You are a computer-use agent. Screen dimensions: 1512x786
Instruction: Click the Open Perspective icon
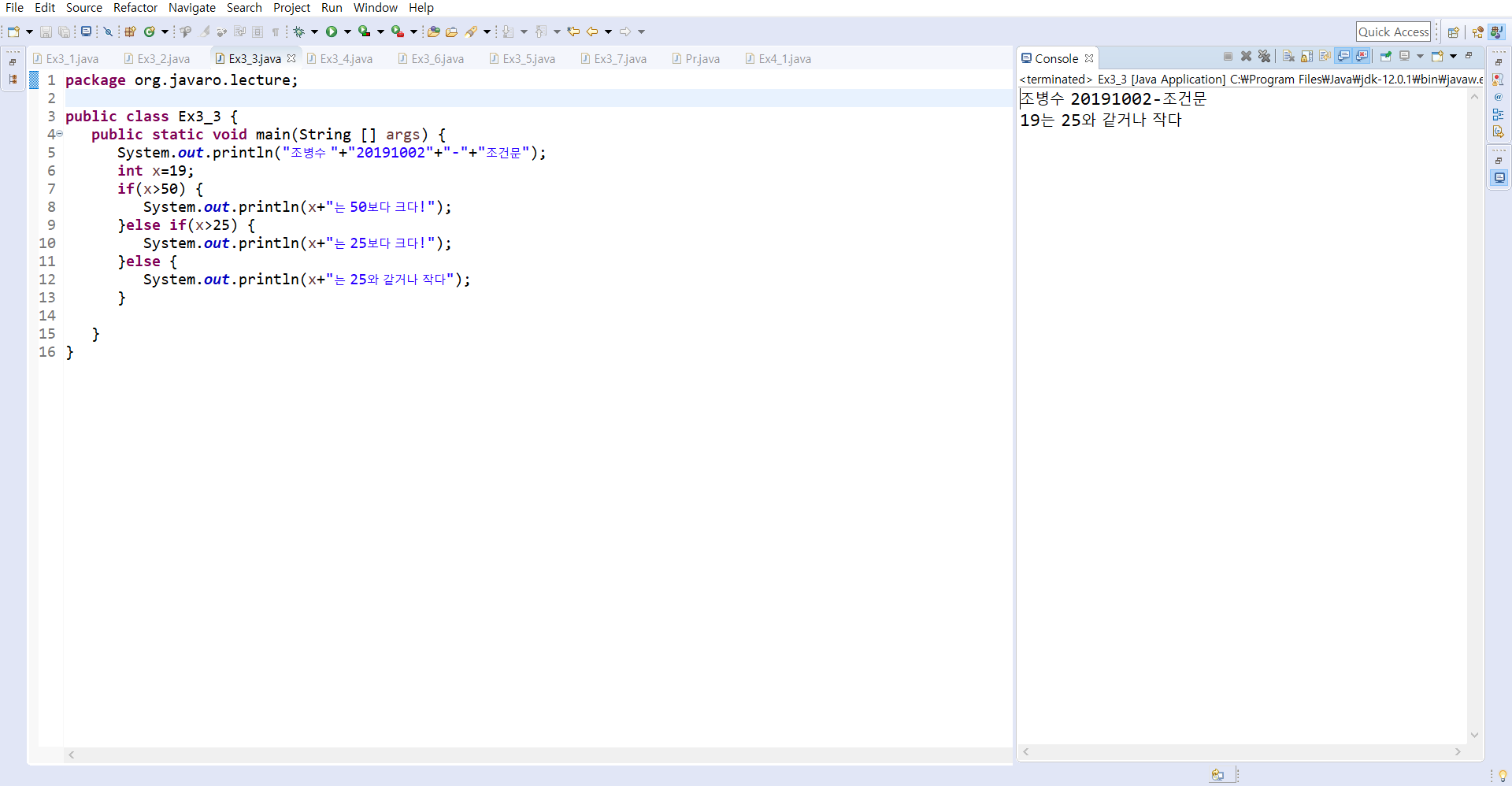1453,32
